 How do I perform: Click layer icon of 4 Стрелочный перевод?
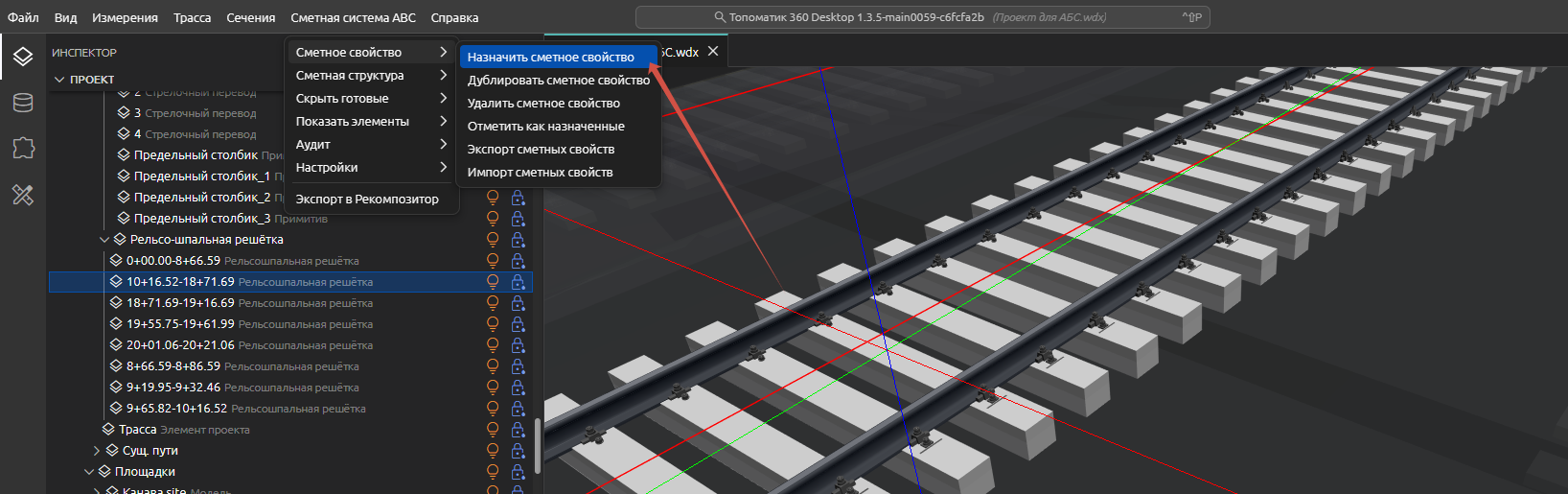124,134
